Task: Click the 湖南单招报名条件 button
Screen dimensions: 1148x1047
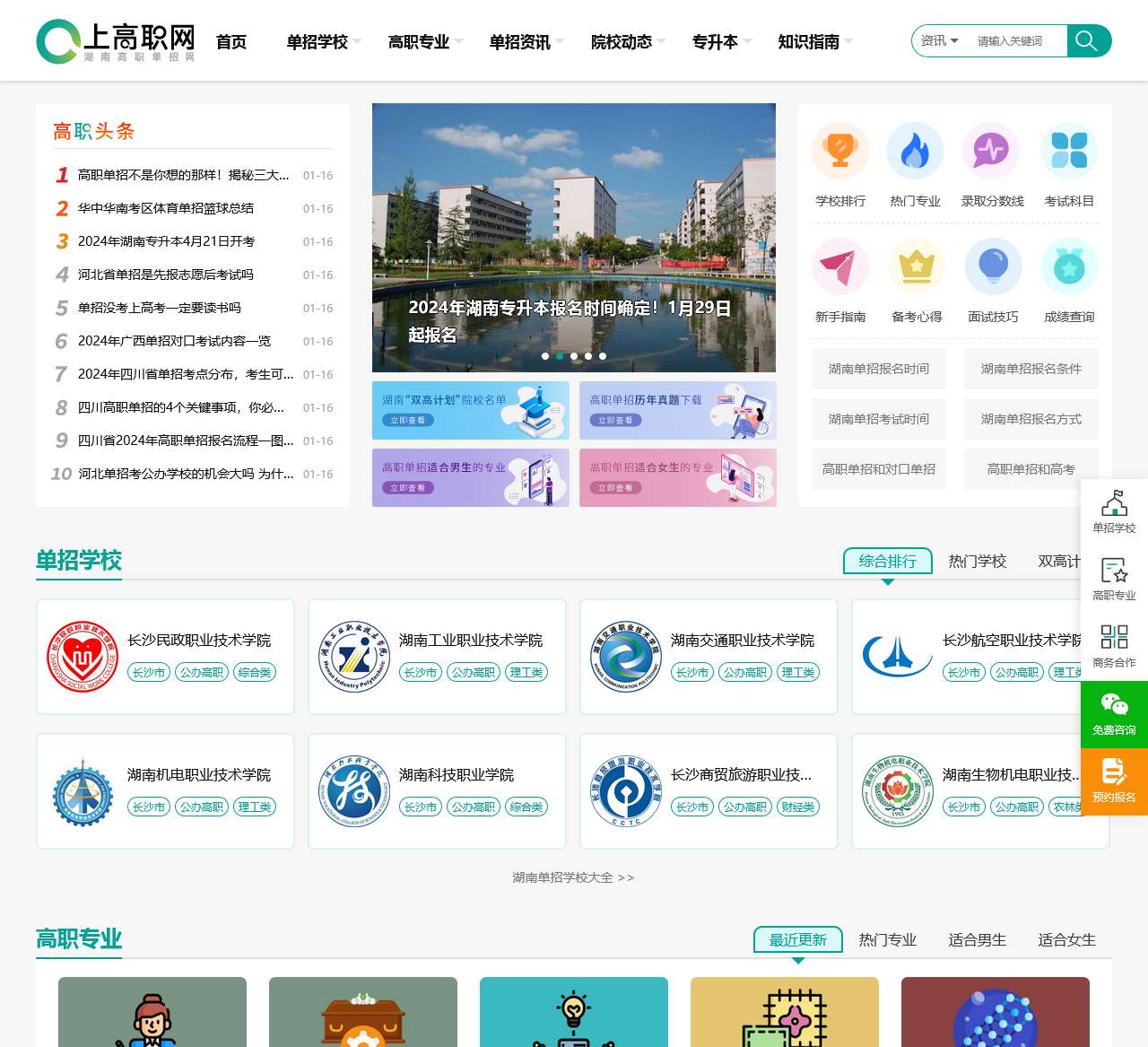Action: point(1031,369)
